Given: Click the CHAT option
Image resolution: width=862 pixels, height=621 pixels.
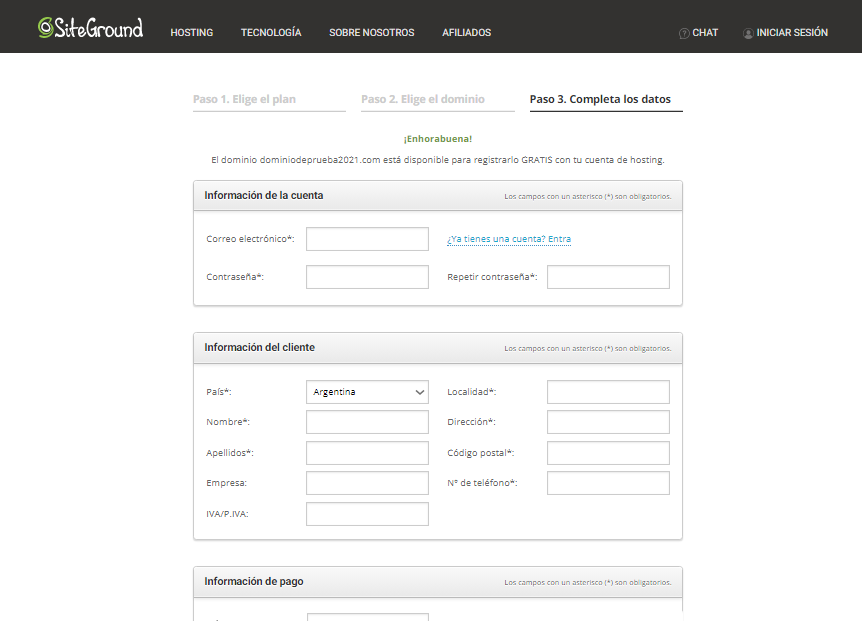Looking at the screenshot, I should [x=706, y=32].
